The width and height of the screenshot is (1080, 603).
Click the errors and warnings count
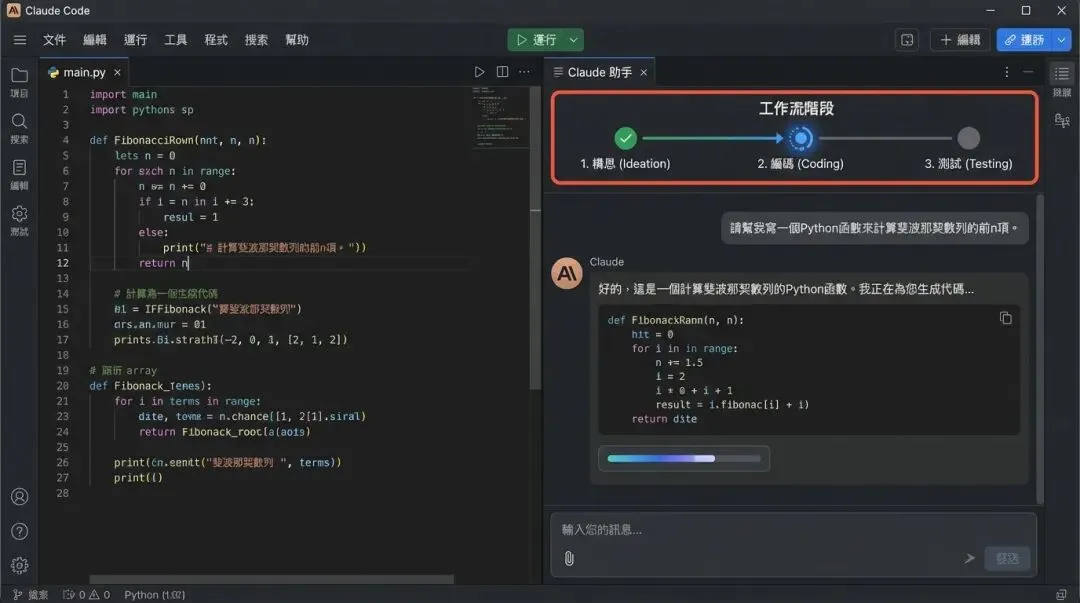[87, 595]
